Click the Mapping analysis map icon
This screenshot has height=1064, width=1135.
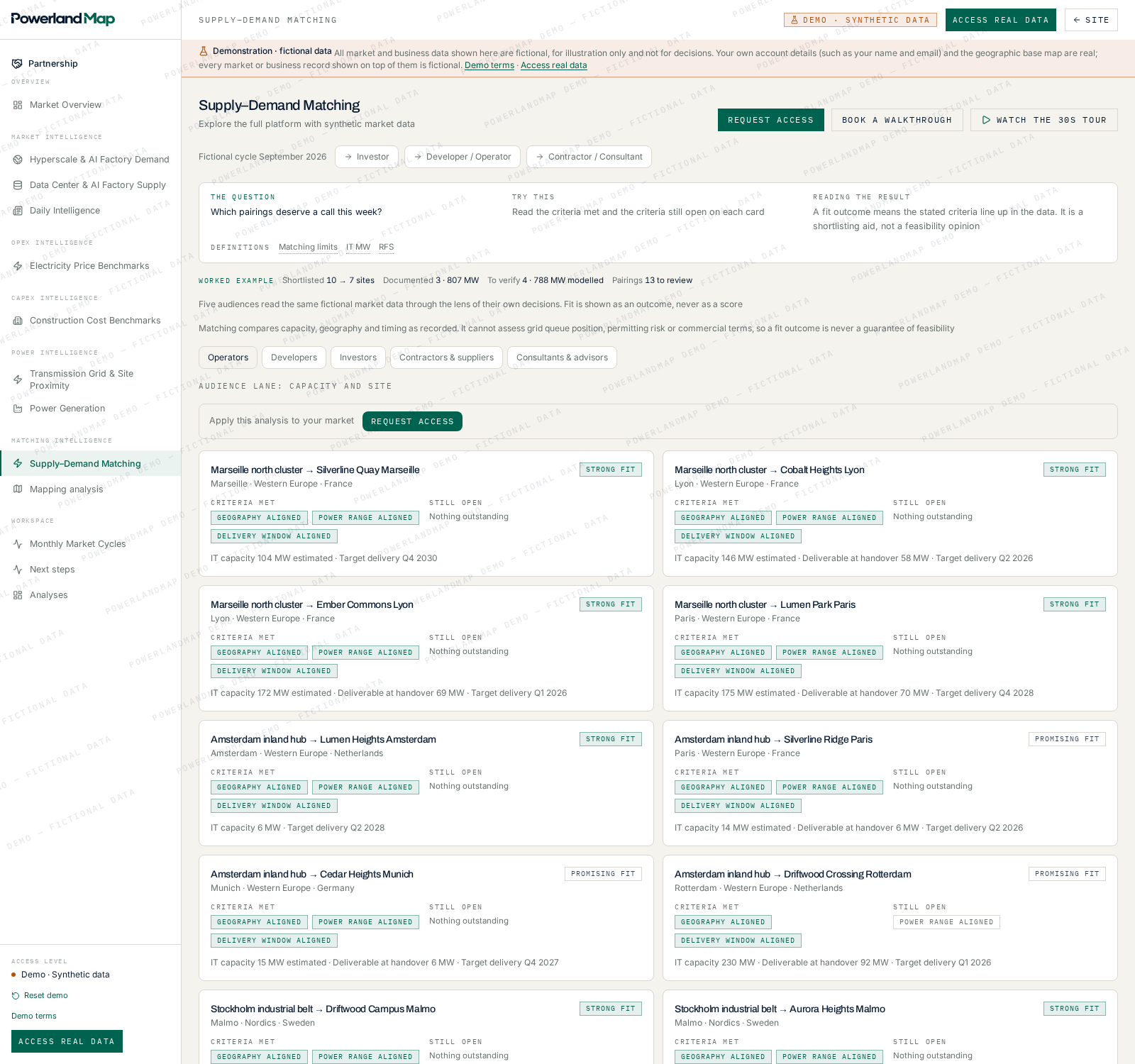pyautogui.click(x=18, y=489)
